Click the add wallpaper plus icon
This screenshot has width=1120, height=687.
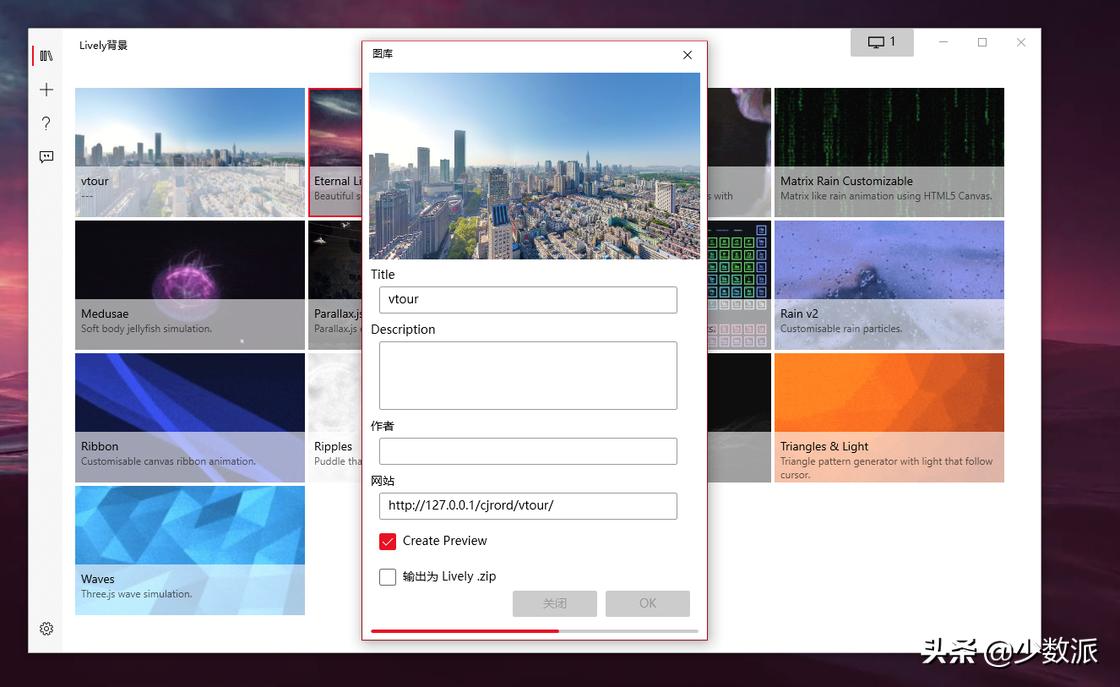click(x=46, y=89)
